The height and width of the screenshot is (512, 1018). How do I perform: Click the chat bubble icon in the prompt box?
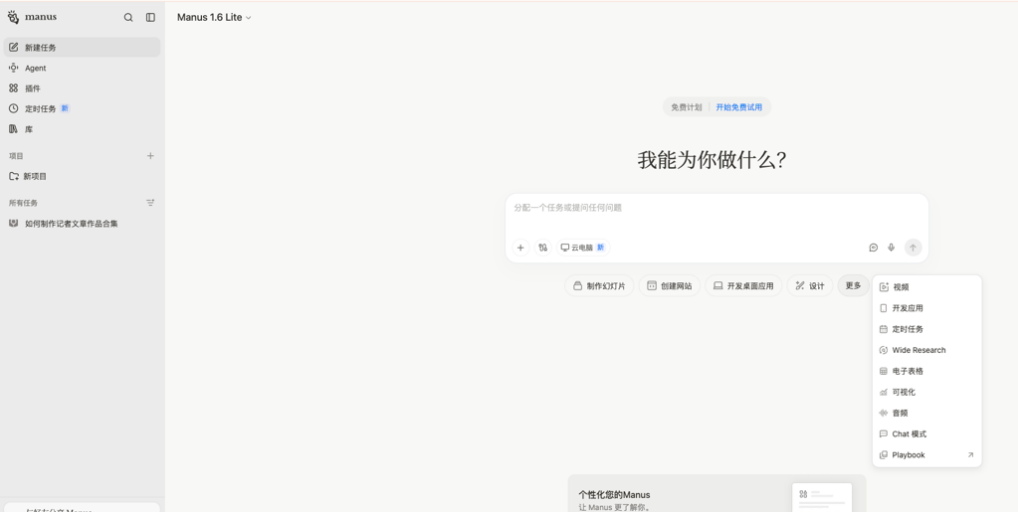pos(873,247)
